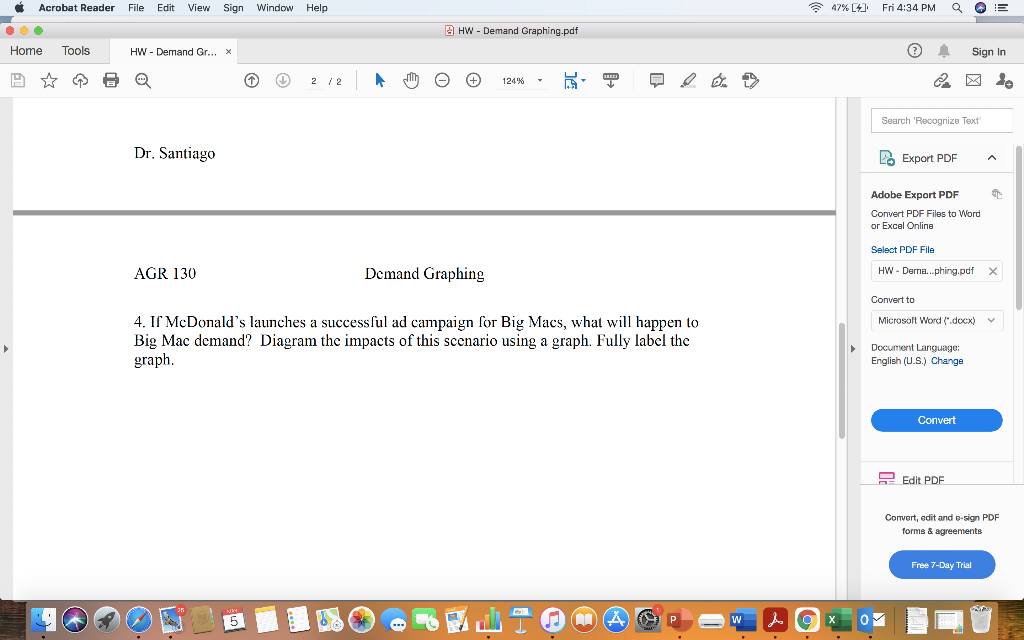Open the View menu
Image resolution: width=1024 pixels, height=640 pixels.
click(198, 8)
